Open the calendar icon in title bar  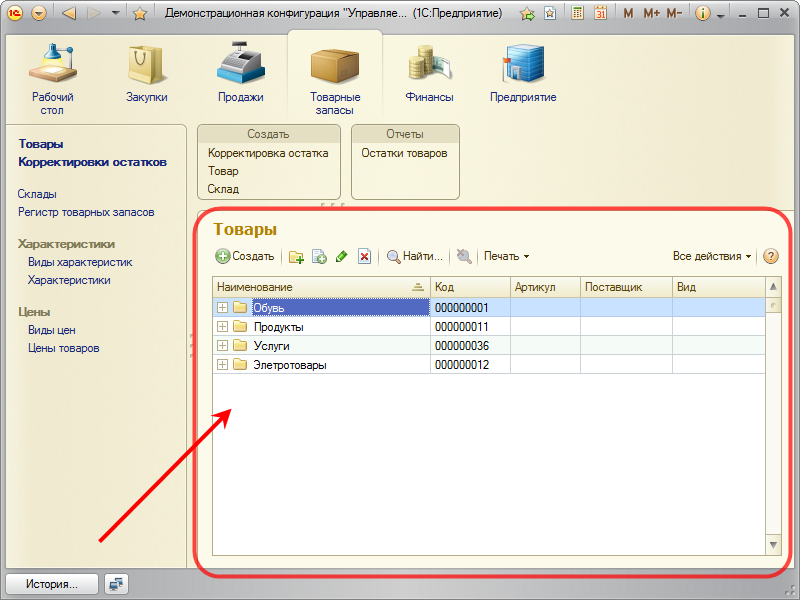[600, 13]
